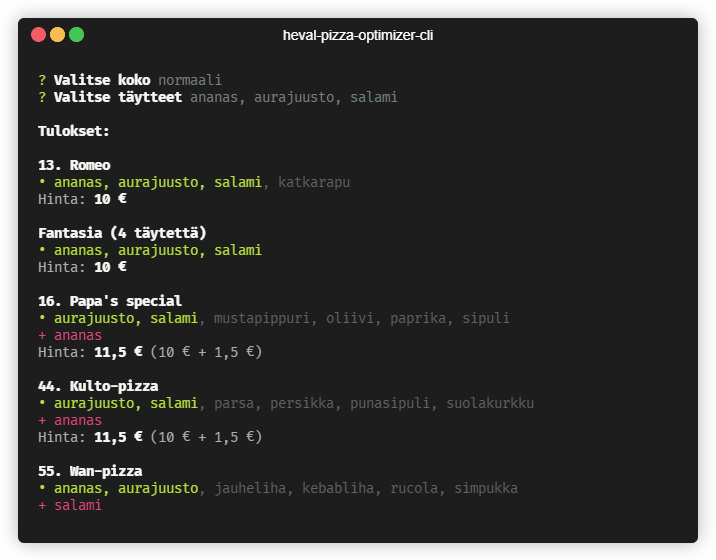716x560 pixels.
Task: Click 'mustapippuri' in Papa's special toppings
Action: (262, 318)
